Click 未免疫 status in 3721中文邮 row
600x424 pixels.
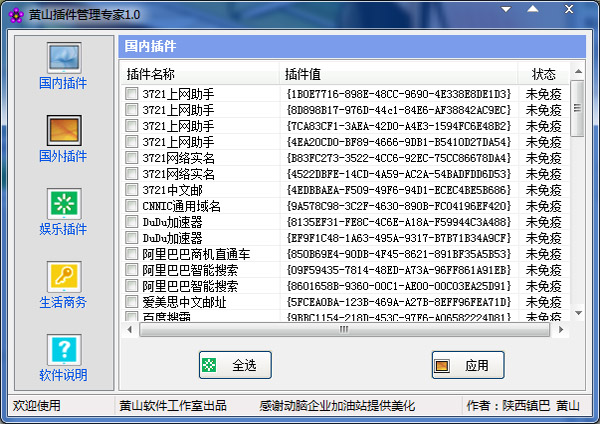543,190
